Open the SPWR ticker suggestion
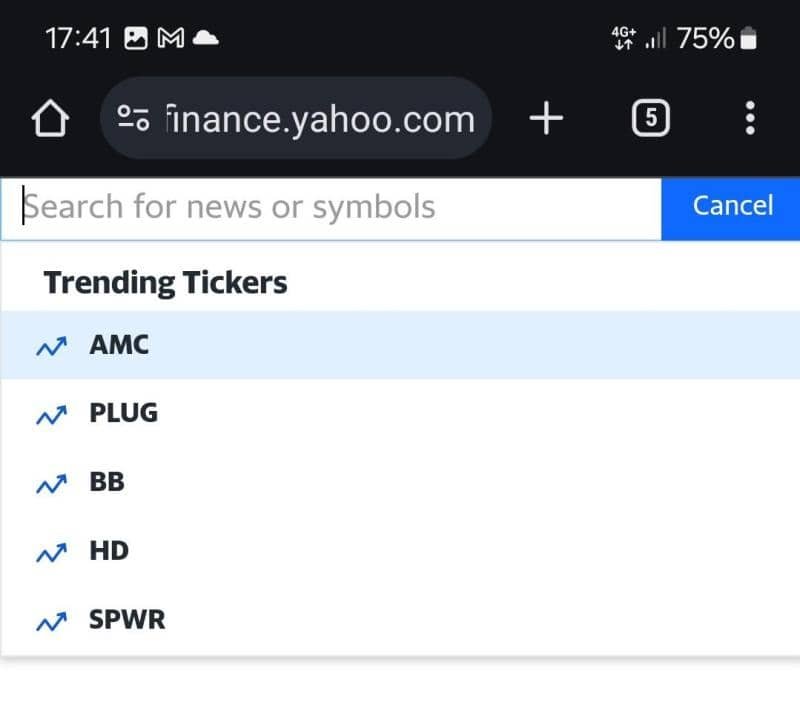The width and height of the screenshot is (800, 705). tap(127, 620)
